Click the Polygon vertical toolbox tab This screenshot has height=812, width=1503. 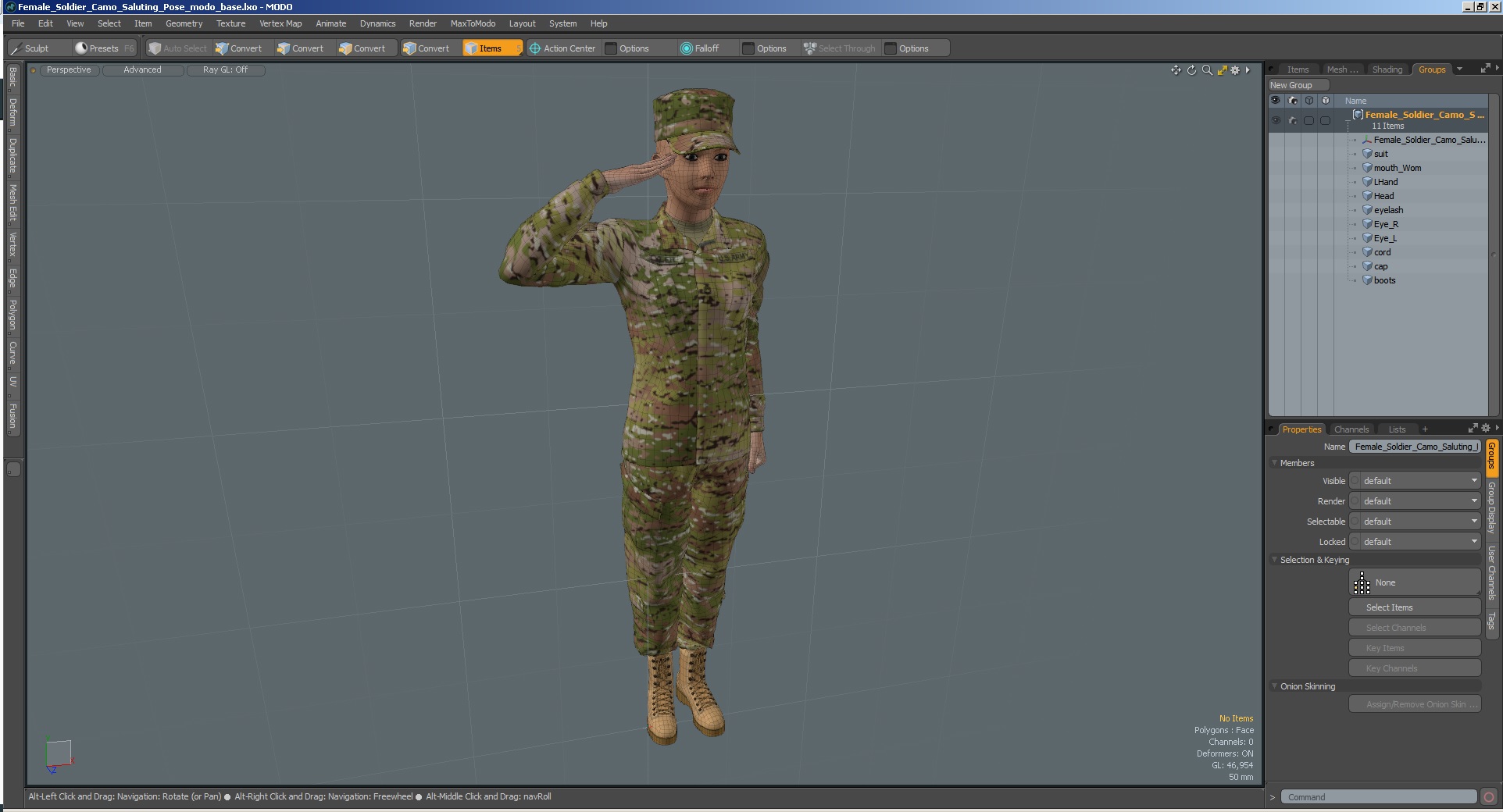click(x=12, y=315)
